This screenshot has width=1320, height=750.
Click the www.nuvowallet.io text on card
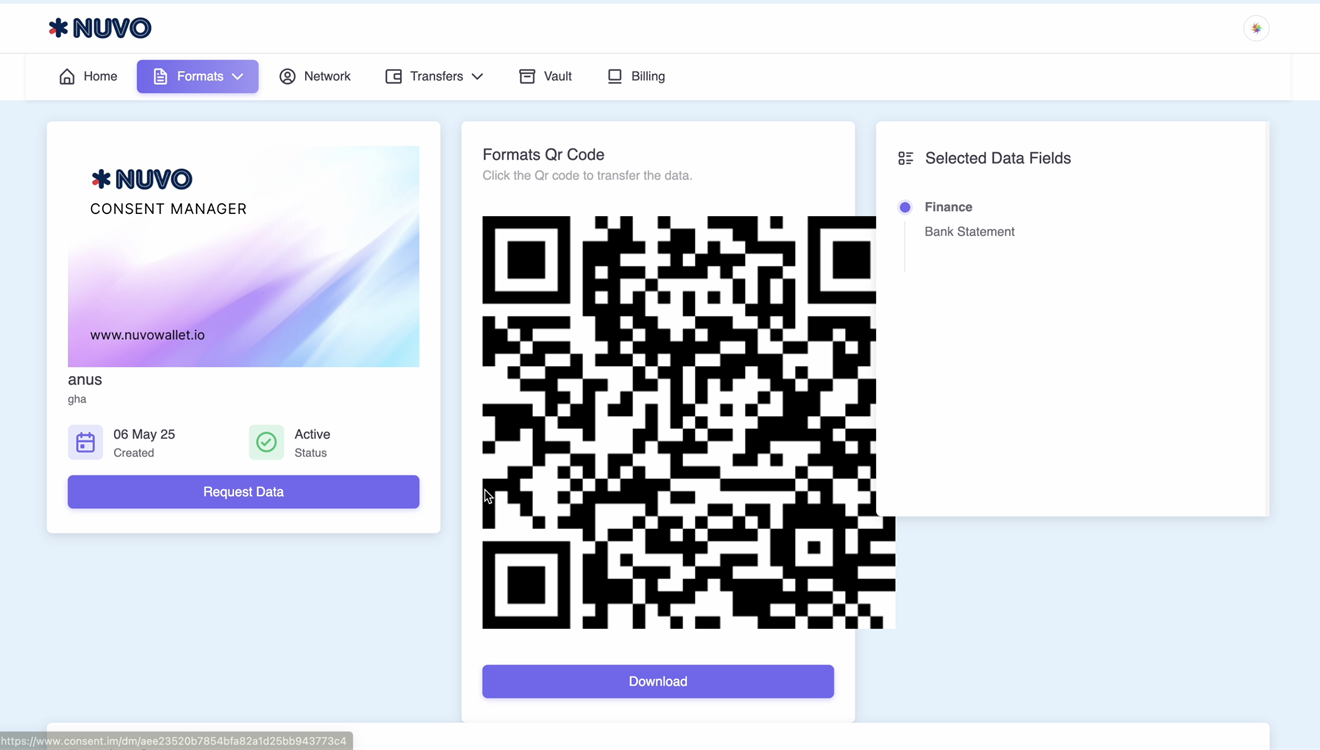coord(147,335)
